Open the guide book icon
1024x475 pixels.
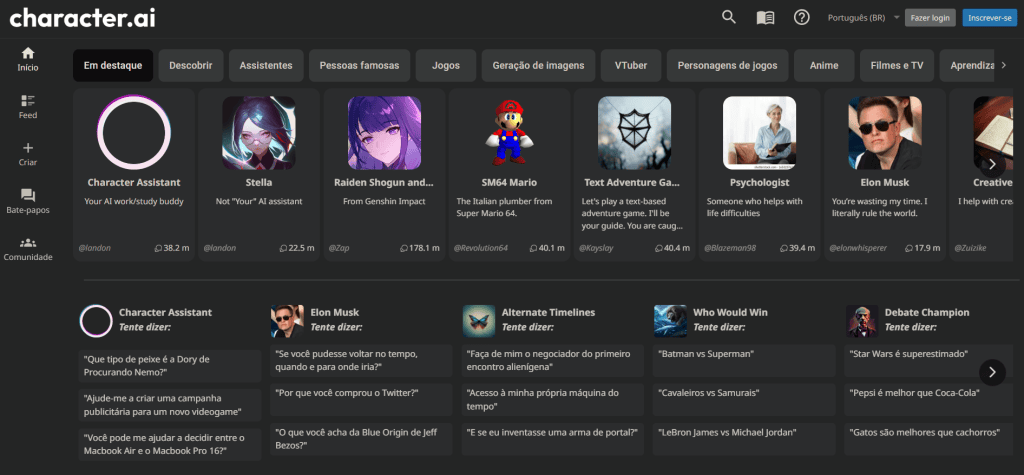[x=765, y=17]
